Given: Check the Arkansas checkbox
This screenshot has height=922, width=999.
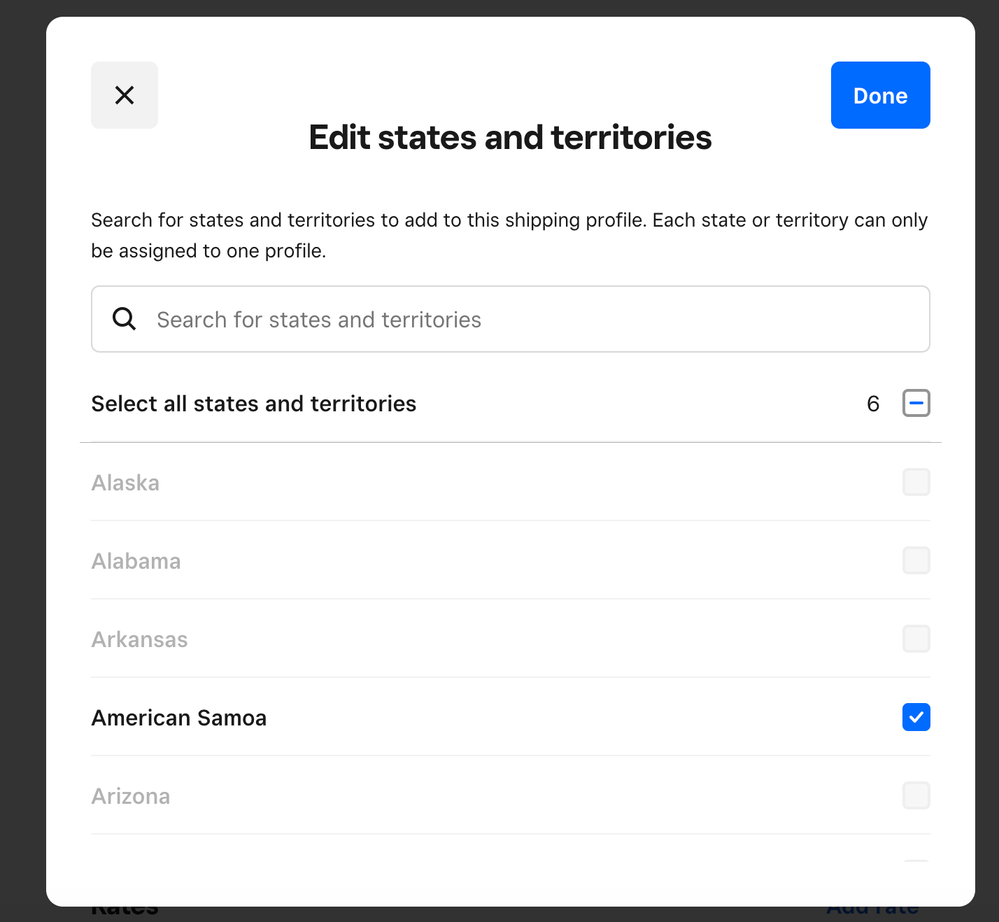Looking at the screenshot, I should tap(916, 638).
